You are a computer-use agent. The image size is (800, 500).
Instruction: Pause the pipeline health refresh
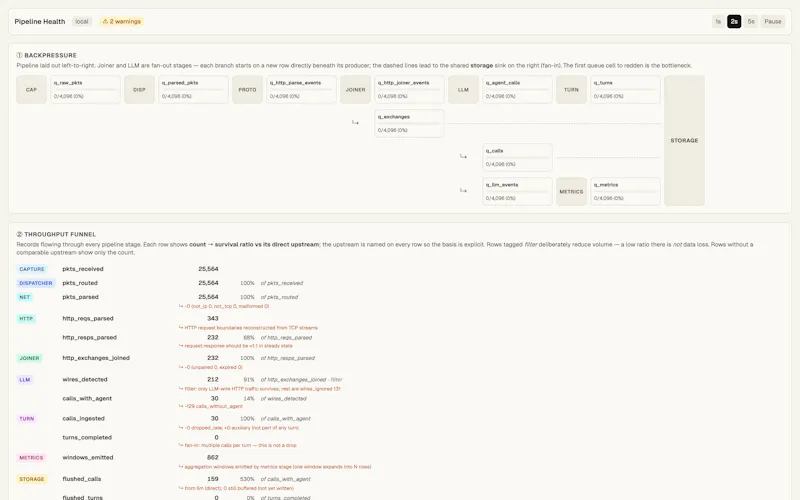[772, 21]
